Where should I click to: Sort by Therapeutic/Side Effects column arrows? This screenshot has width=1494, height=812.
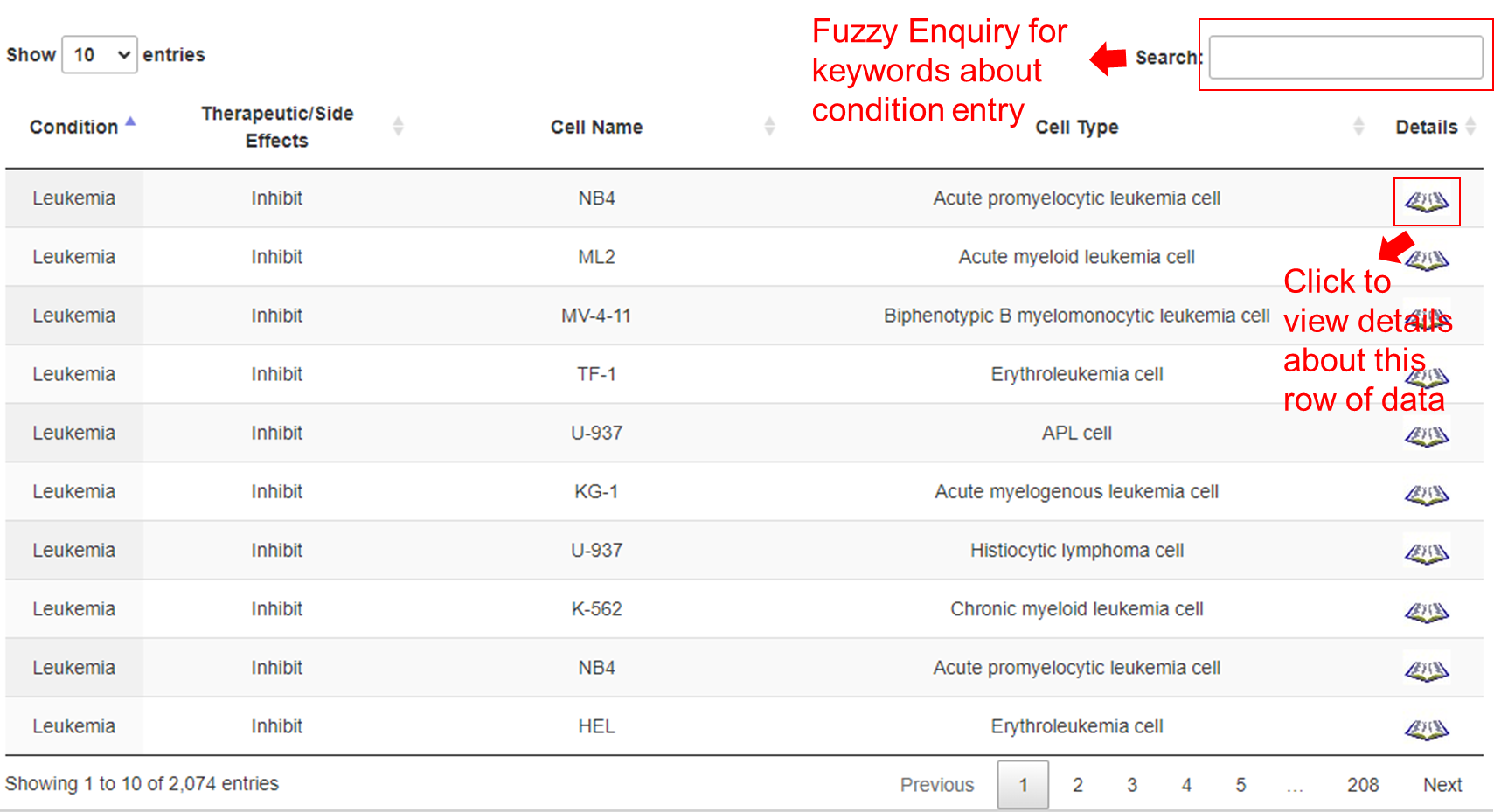click(x=398, y=127)
